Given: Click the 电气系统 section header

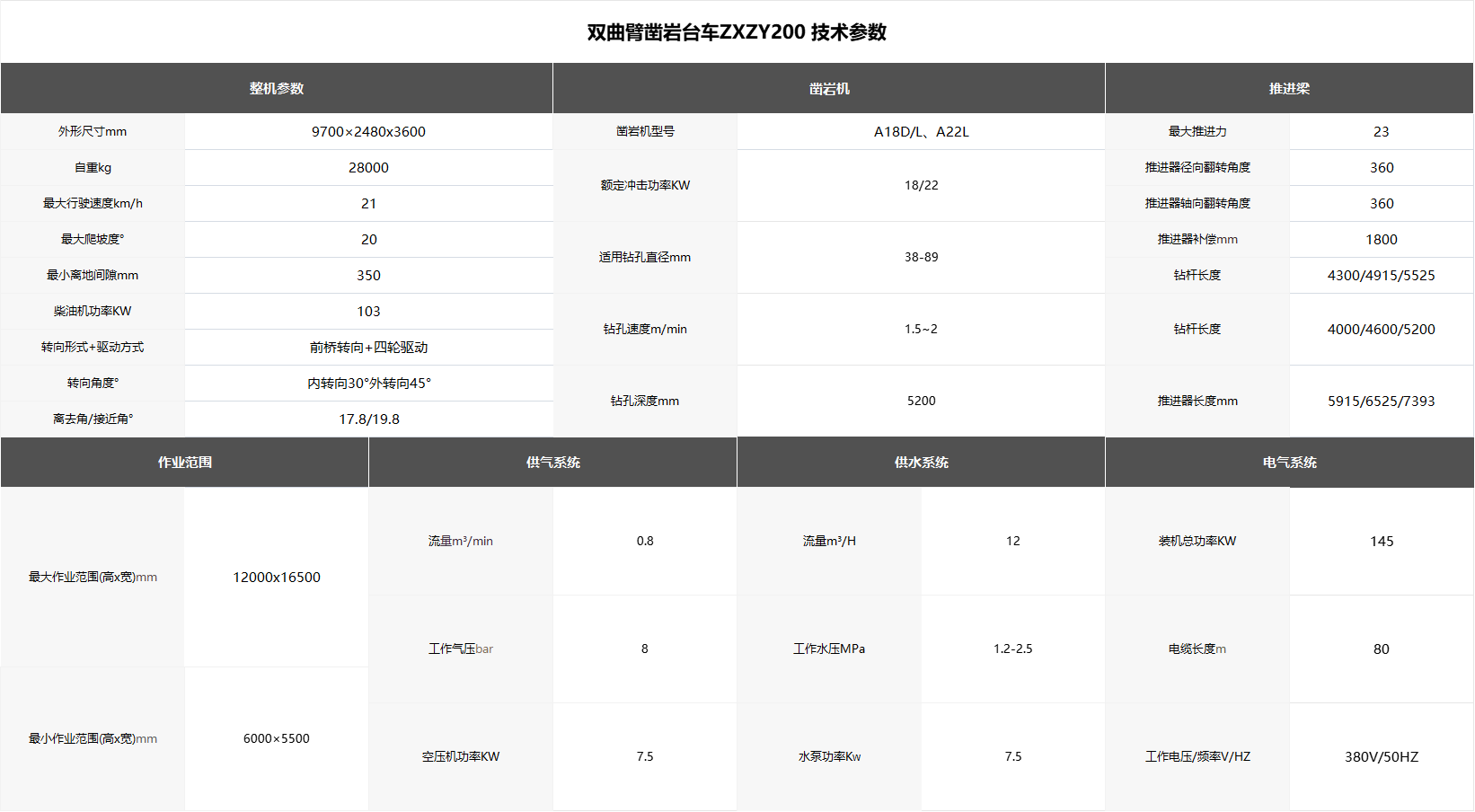Looking at the screenshot, I should [x=1289, y=462].
